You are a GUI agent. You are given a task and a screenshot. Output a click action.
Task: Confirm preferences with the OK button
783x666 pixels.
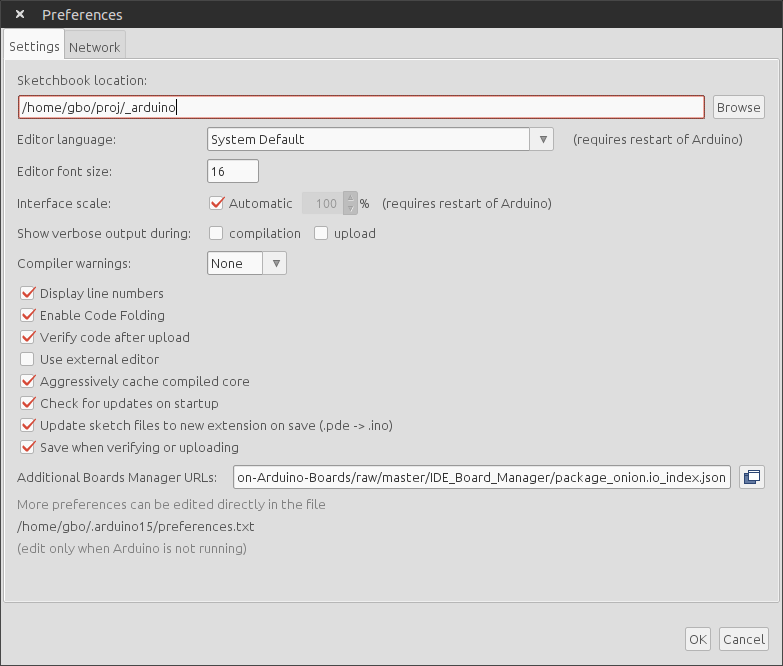698,639
